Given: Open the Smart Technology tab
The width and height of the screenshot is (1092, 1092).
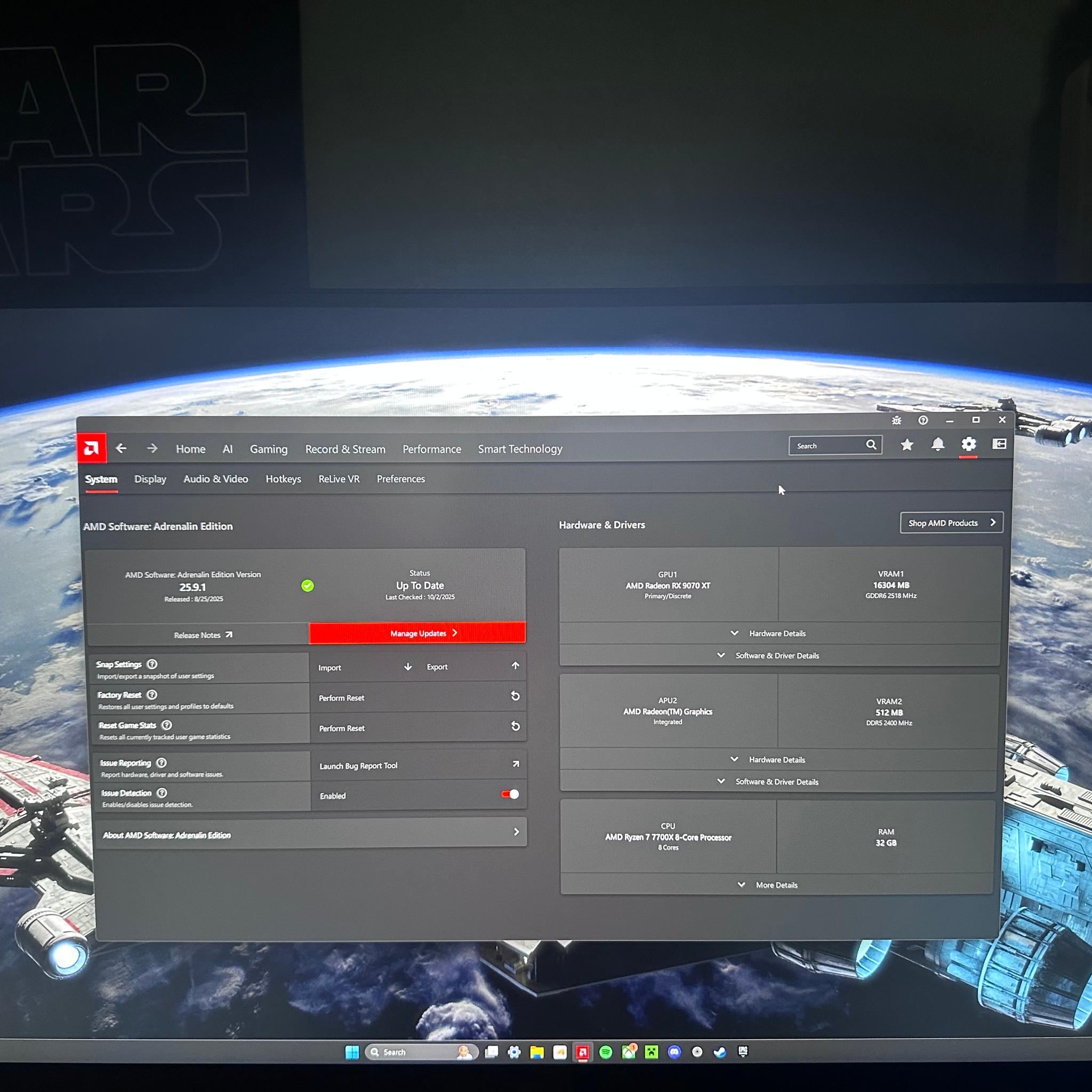Looking at the screenshot, I should 520,449.
